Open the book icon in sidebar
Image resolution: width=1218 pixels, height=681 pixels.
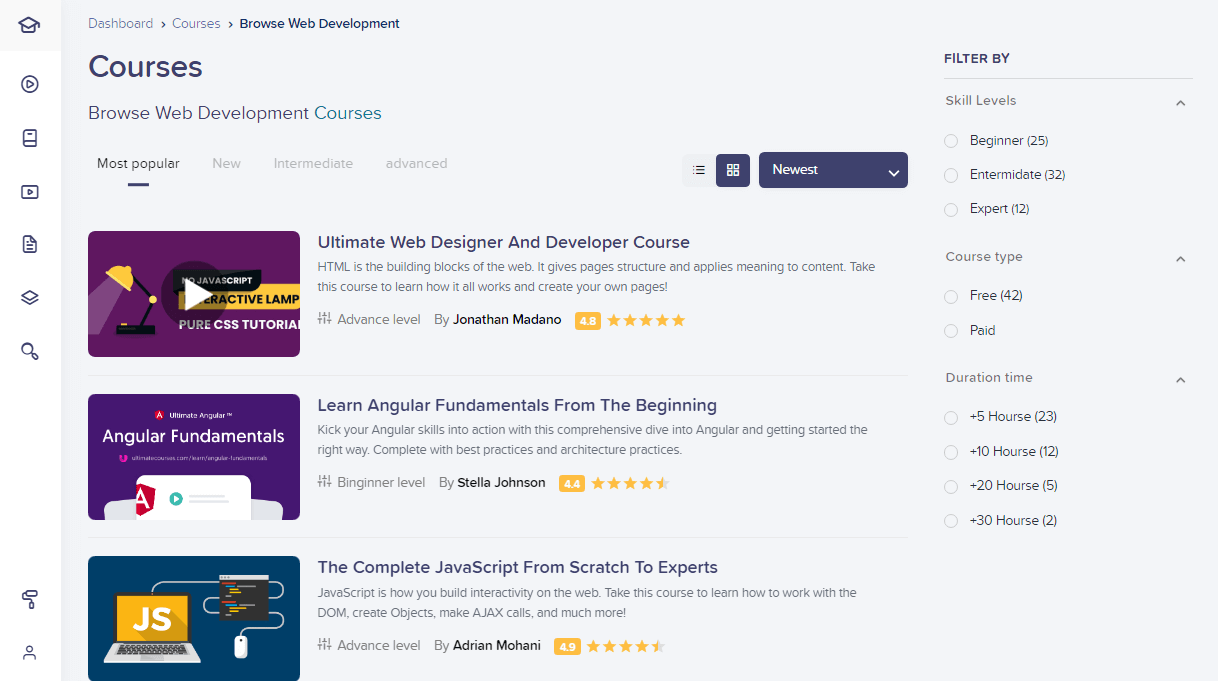pyautogui.click(x=30, y=138)
